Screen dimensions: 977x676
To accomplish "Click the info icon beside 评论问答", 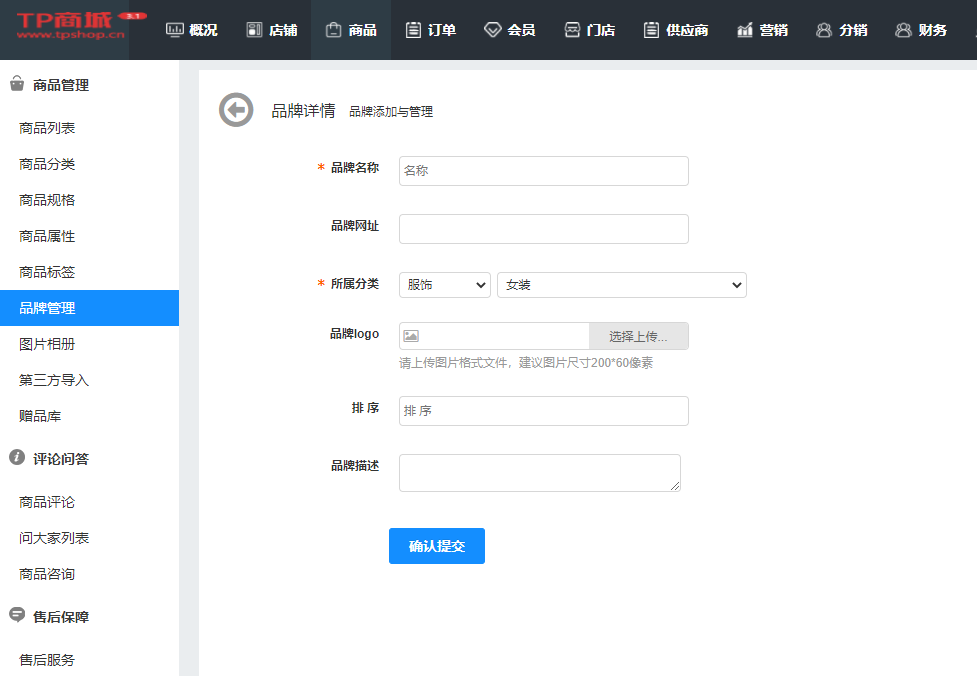I will pos(17,457).
